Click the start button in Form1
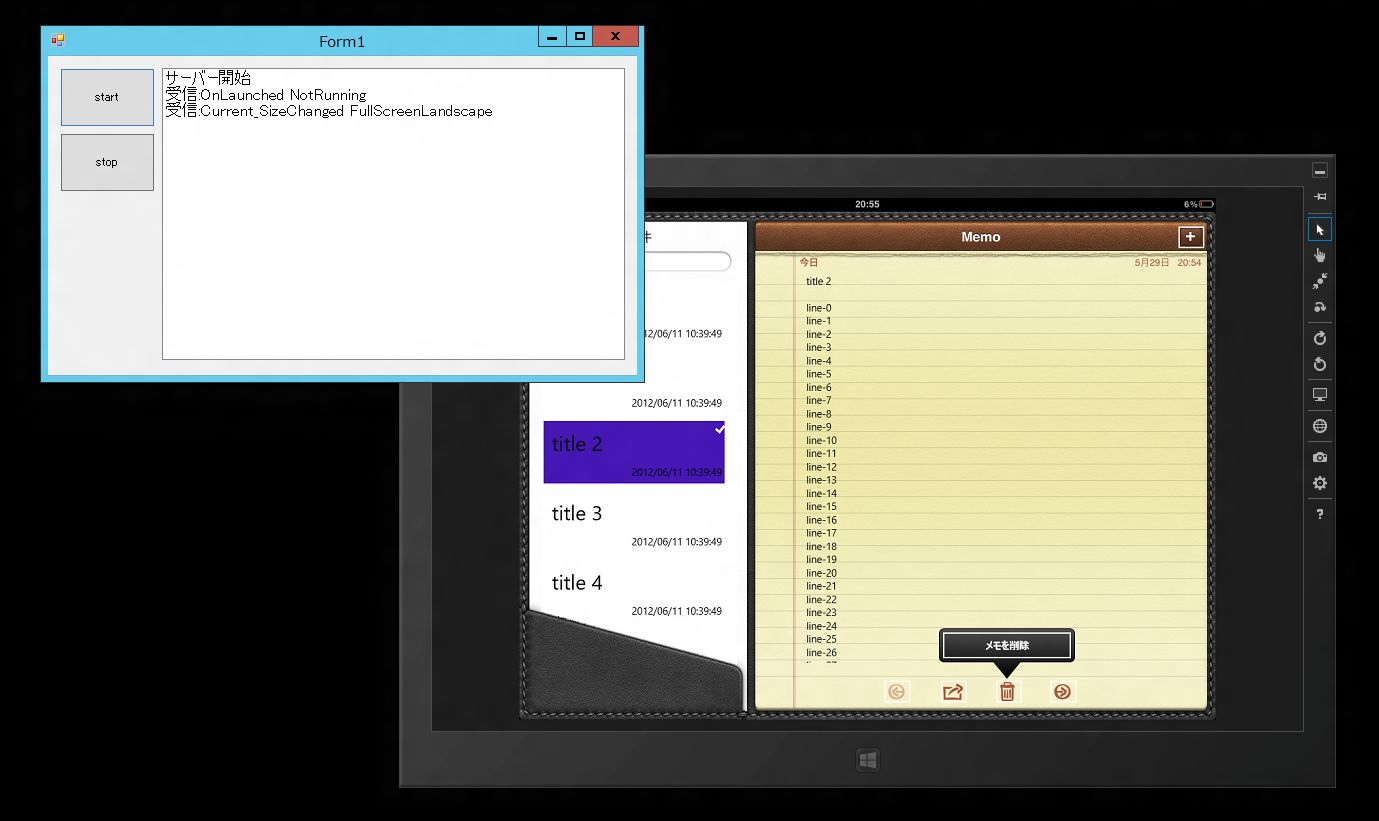The width and height of the screenshot is (1379, 821). 107,97
